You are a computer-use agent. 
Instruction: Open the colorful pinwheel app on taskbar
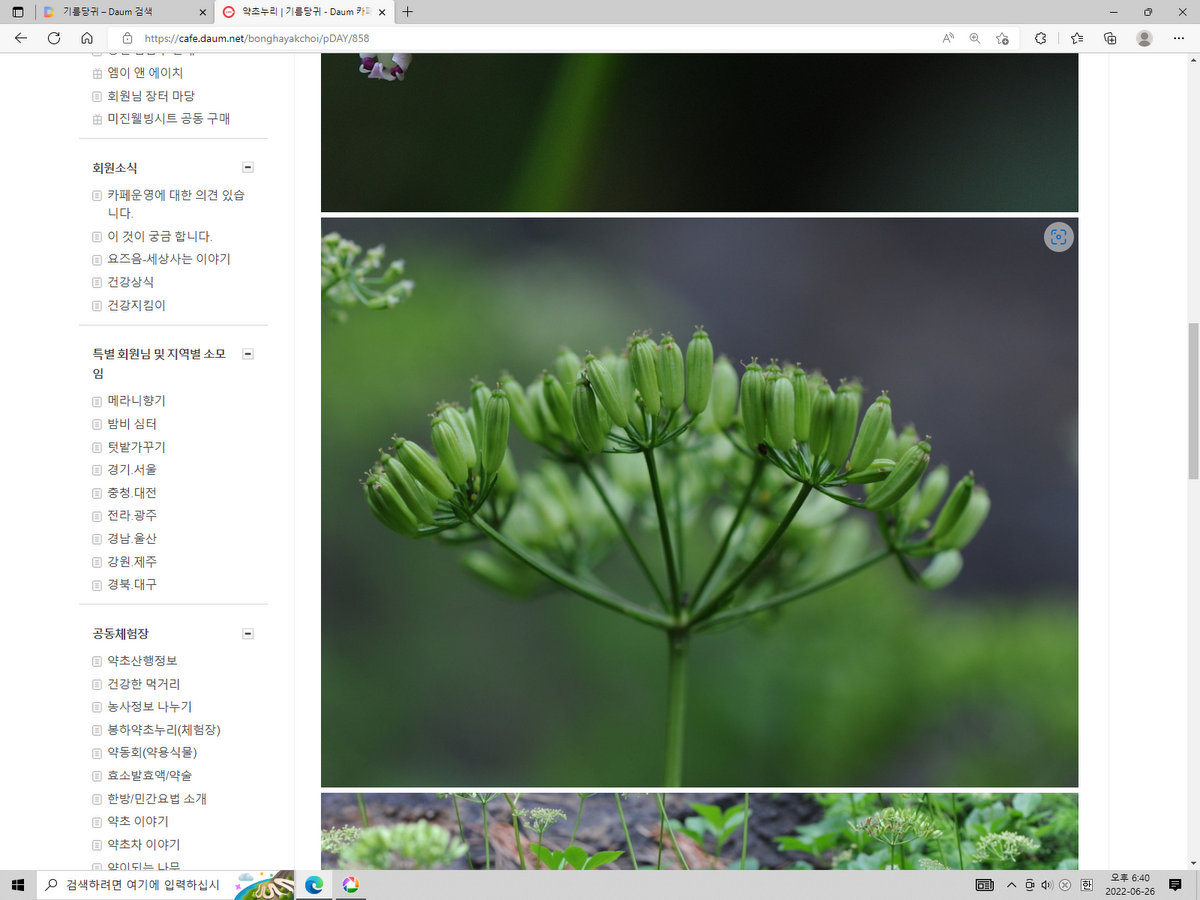pyautogui.click(x=350, y=885)
